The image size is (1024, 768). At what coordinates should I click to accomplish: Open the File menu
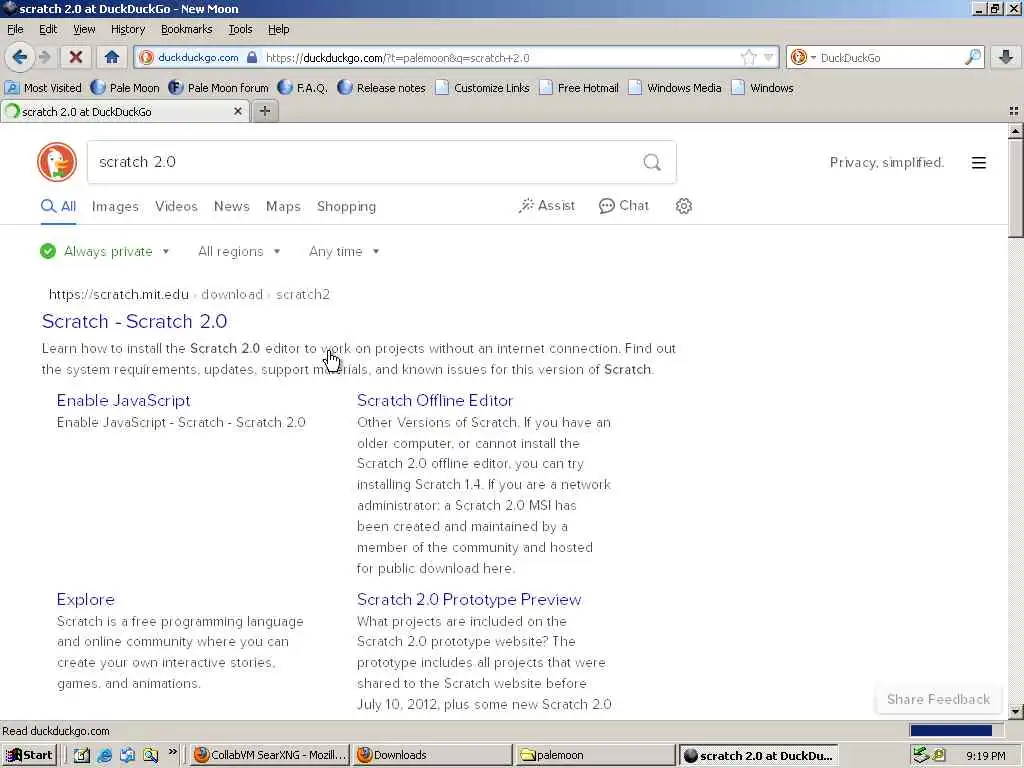[x=15, y=29]
